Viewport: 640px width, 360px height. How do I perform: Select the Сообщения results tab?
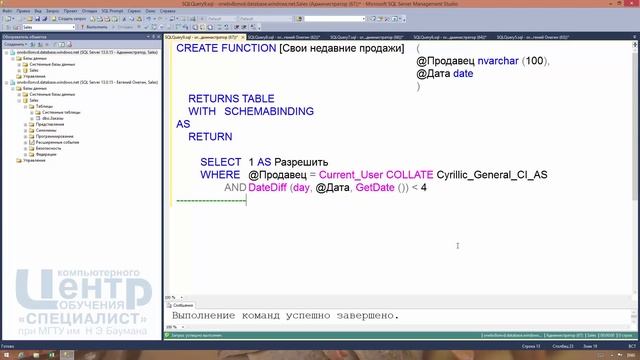pyautogui.click(x=180, y=305)
